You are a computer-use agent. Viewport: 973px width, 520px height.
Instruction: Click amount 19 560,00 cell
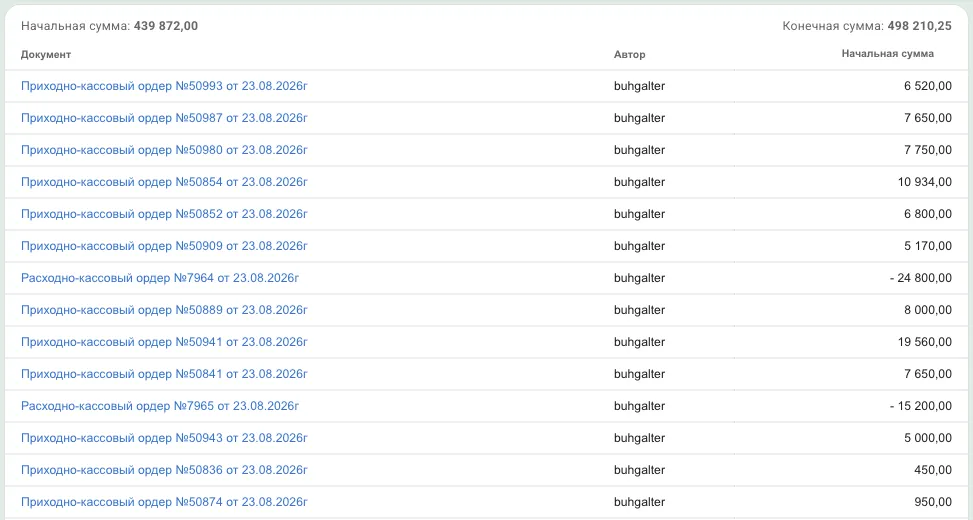pos(925,342)
